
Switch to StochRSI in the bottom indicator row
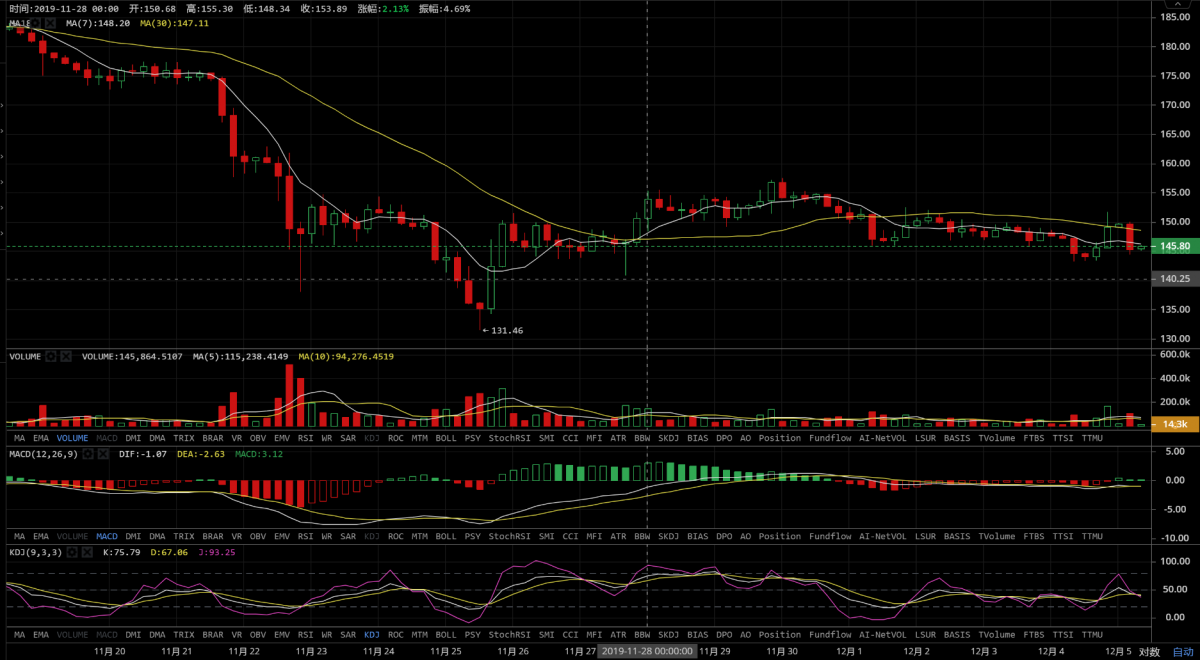[x=509, y=634]
